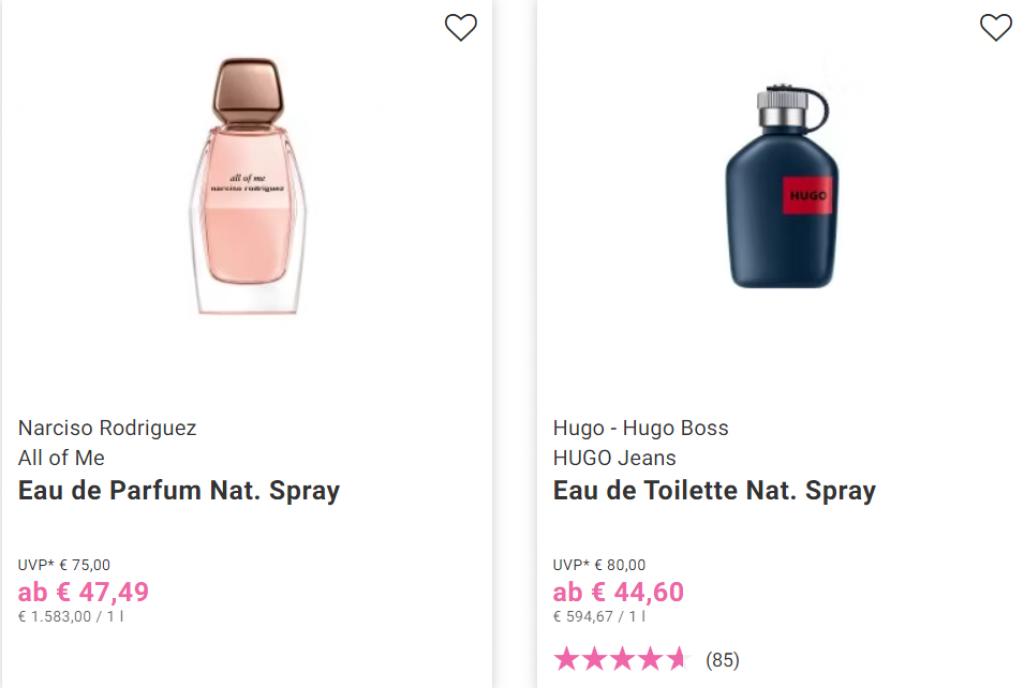Click the ab € 47,49 price

[84, 592]
